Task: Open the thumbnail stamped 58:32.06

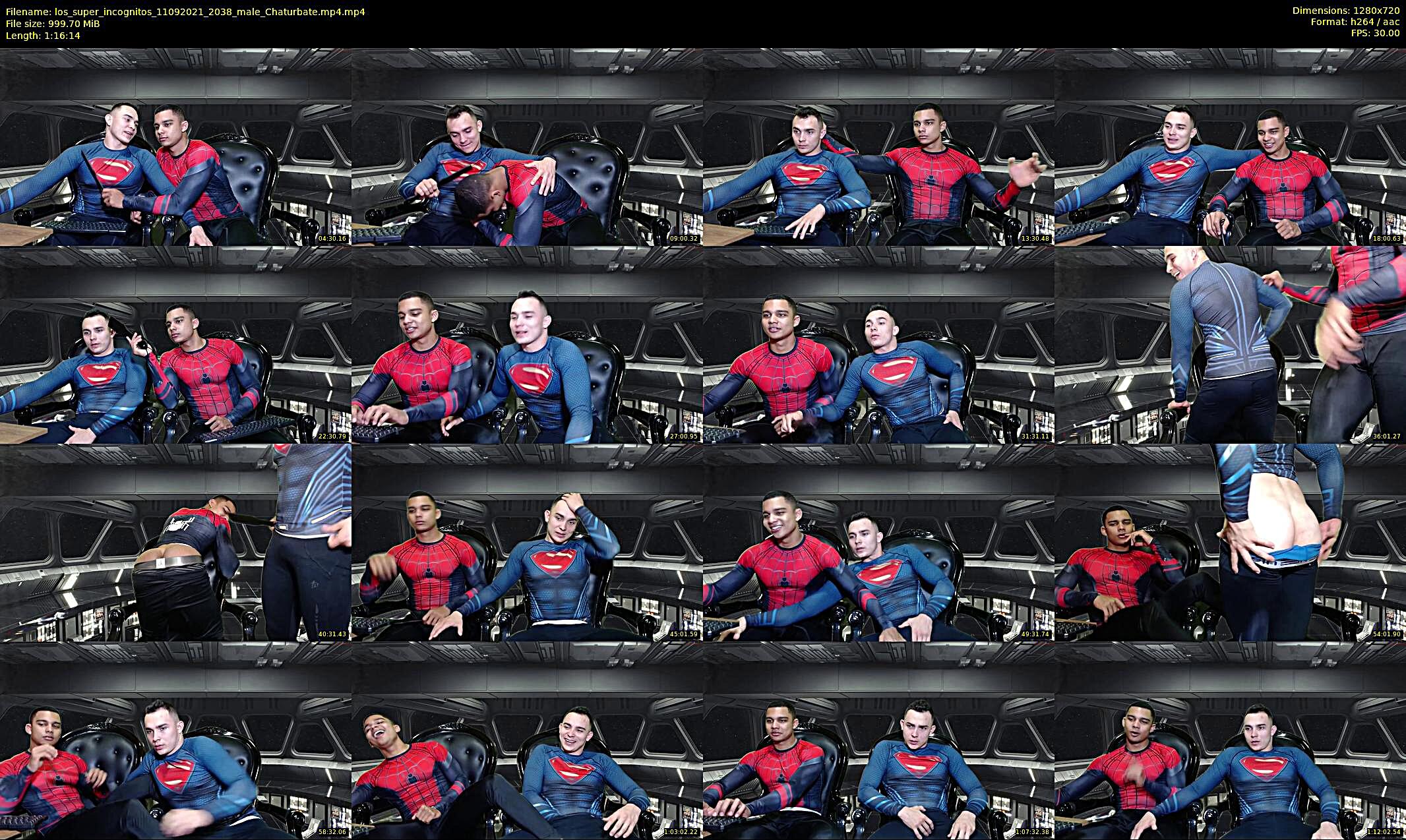Action: 175,740
